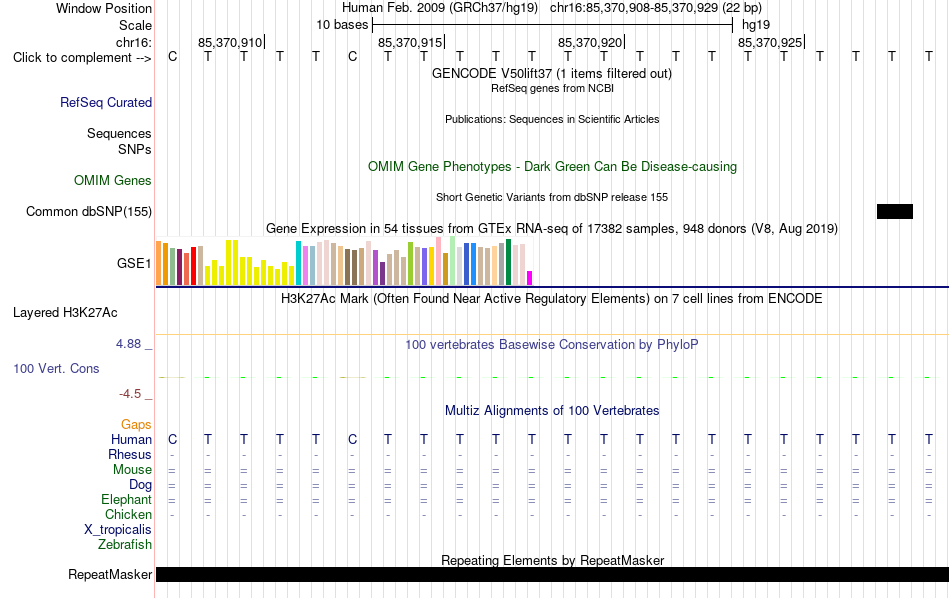Open 'RefSeq genes from NCBI' track title

click(552, 88)
